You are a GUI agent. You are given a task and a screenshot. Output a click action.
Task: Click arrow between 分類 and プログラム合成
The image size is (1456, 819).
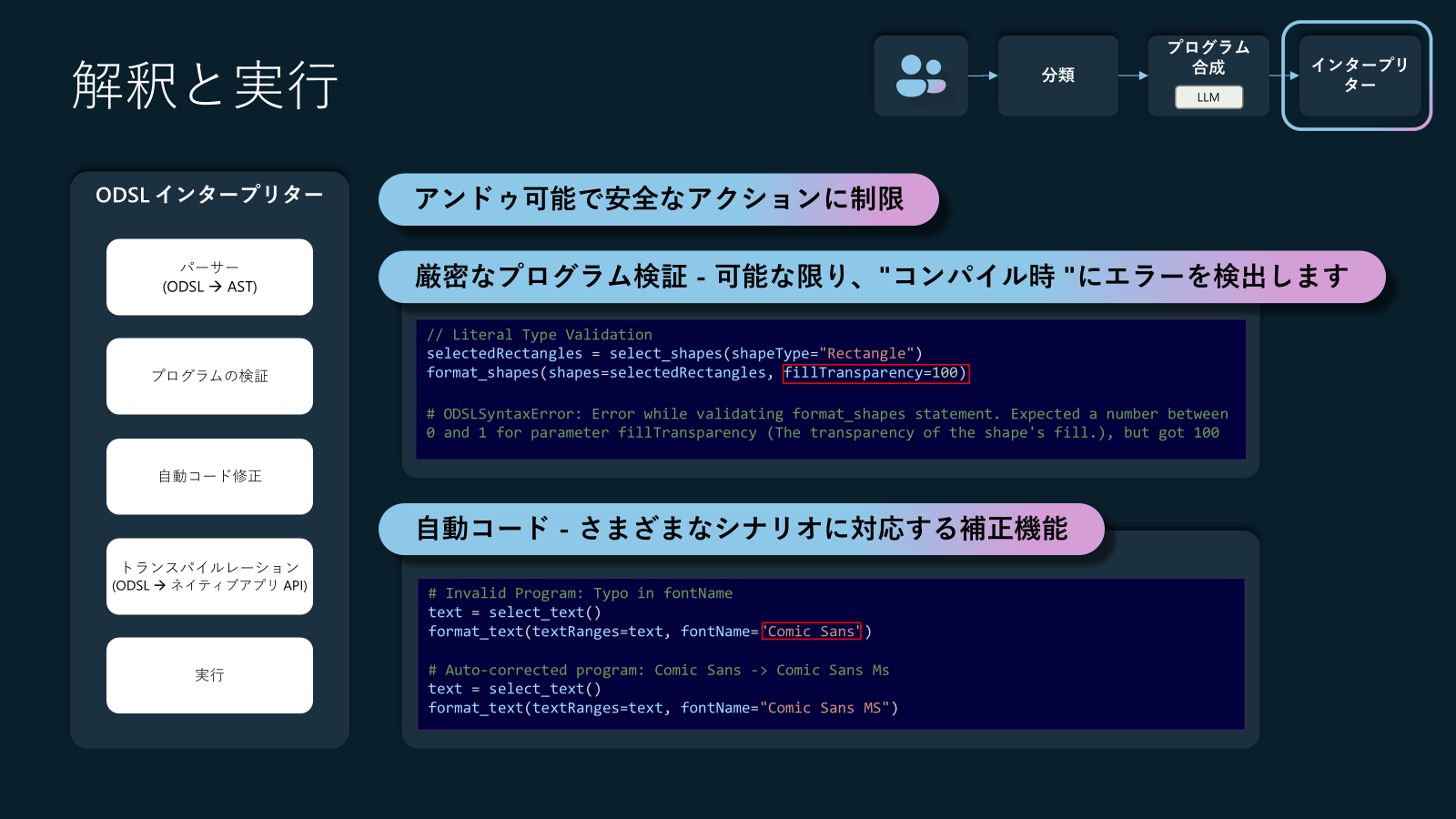point(1133,76)
